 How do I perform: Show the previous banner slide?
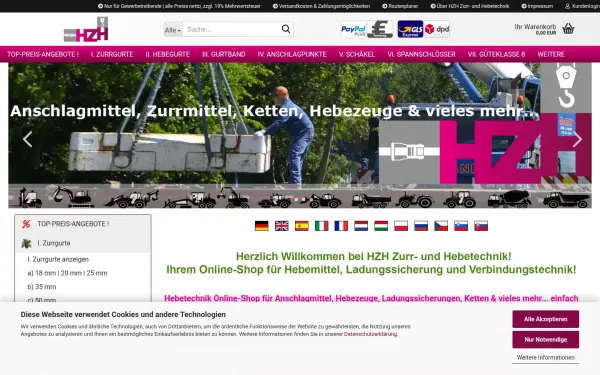tap(27, 139)
